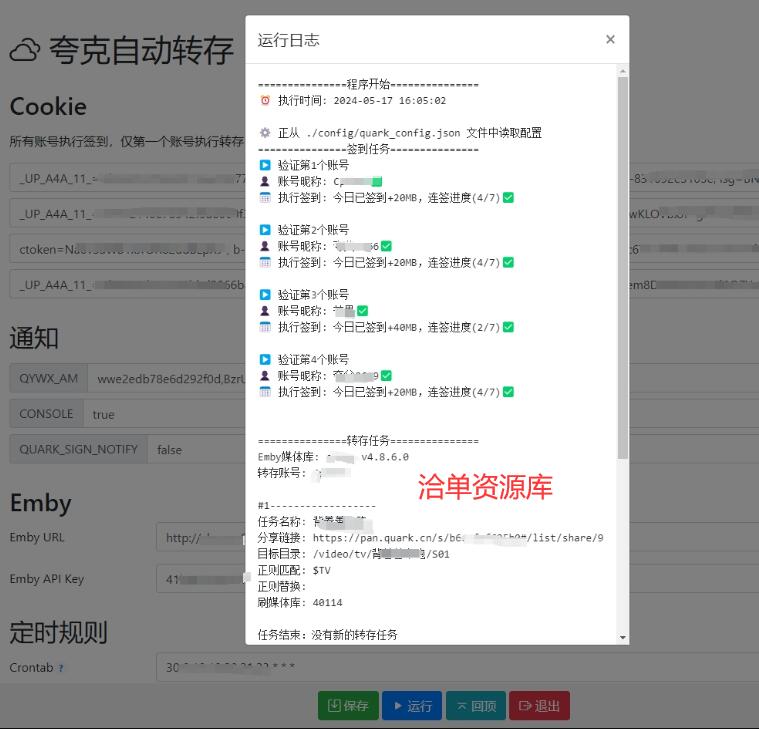The width and height of the screenshot is (759, 729).
Task: Click the 目标目录 /video/tv path line
Action: pos(353,554)
